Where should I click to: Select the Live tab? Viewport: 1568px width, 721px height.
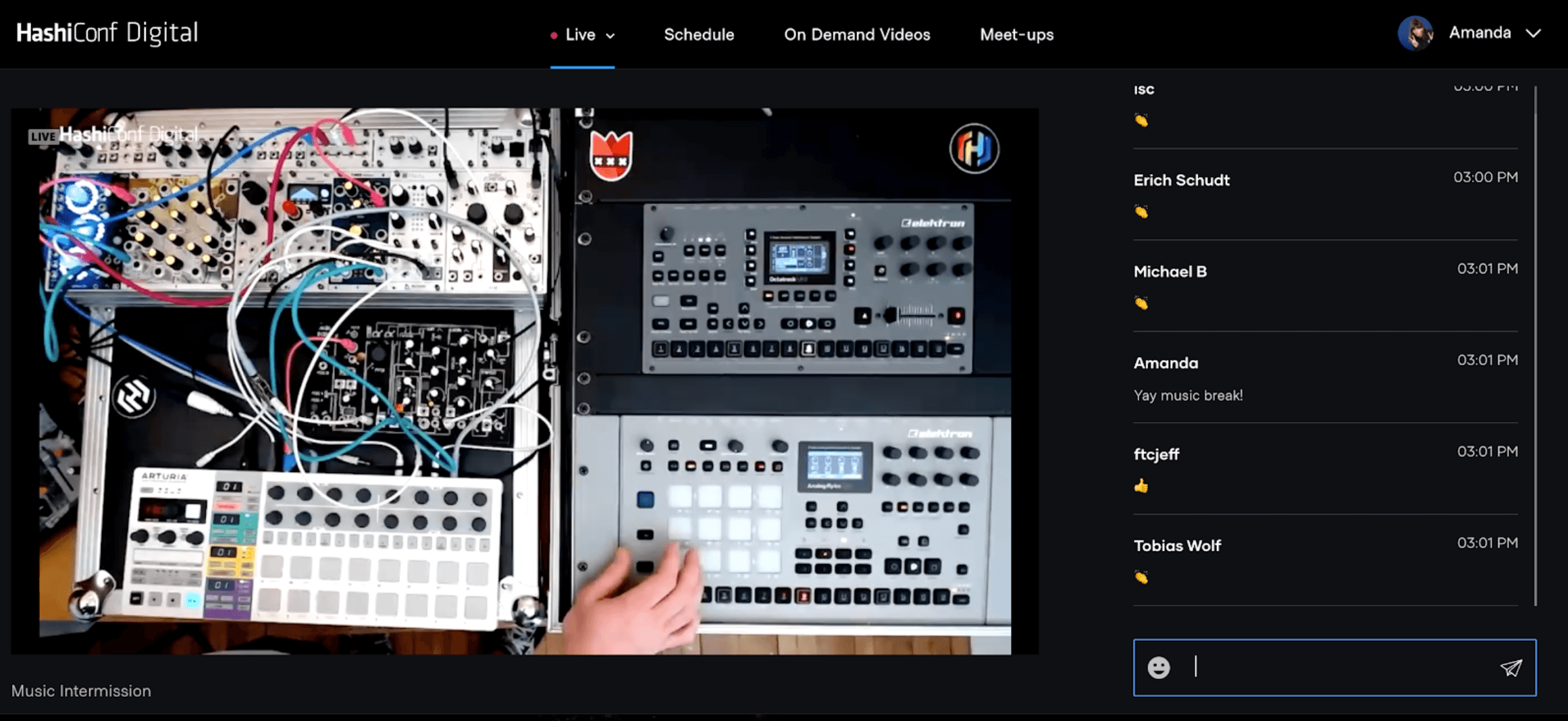point(580,34)
